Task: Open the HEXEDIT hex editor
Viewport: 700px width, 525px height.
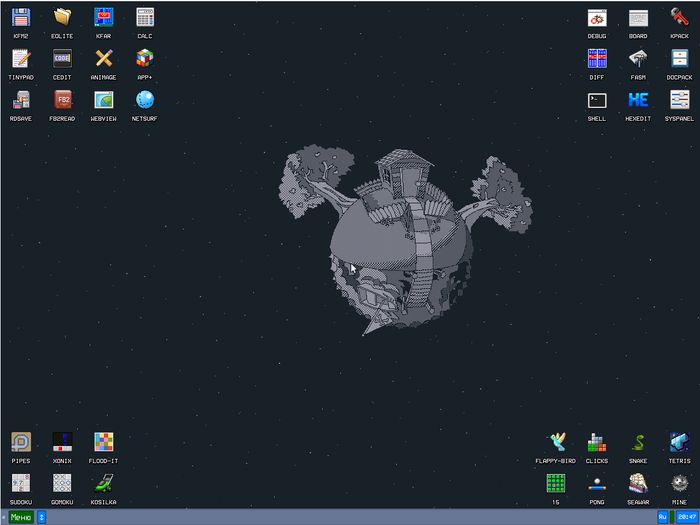Action: tap(638, 101)
